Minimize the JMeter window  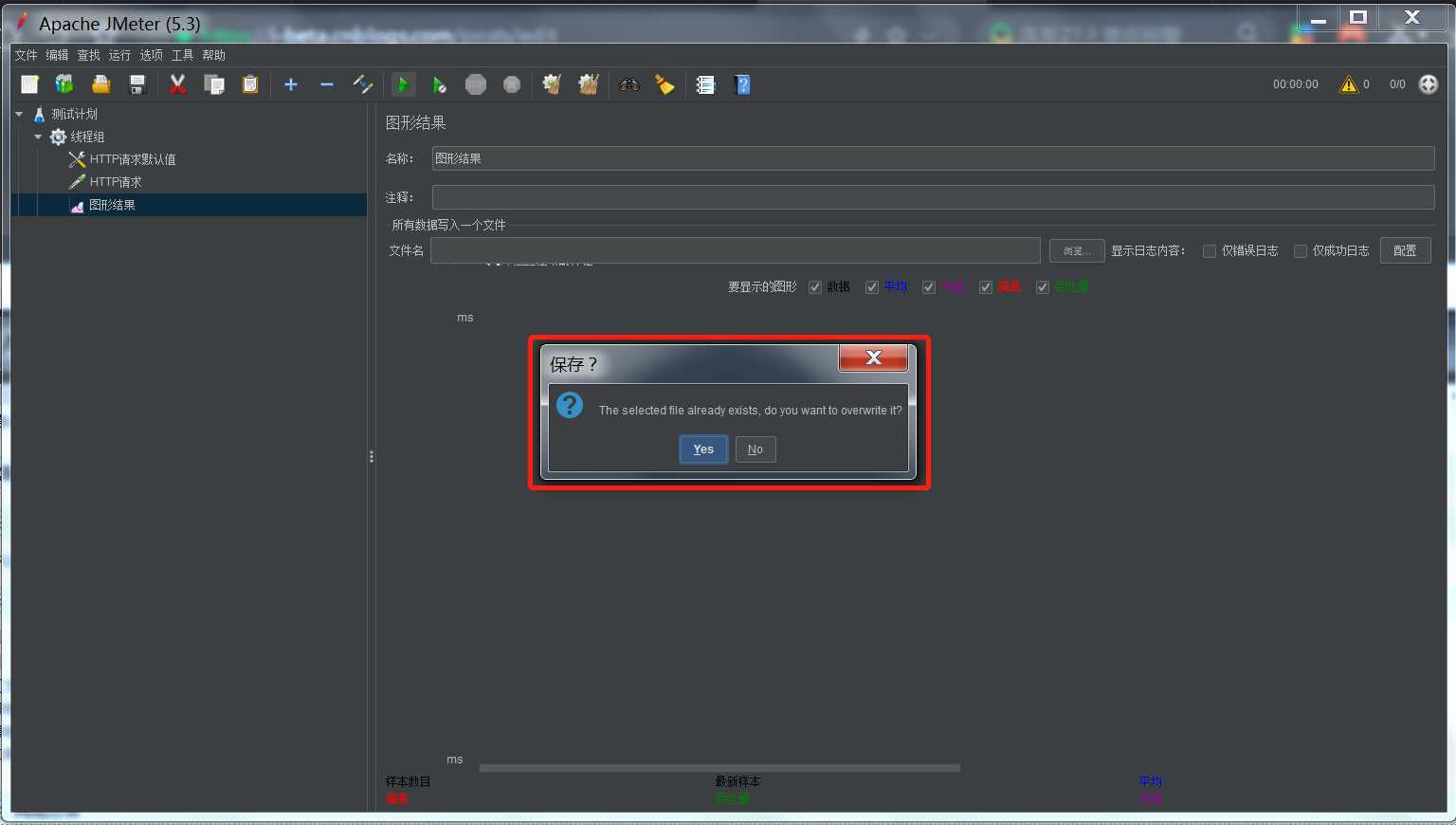[x=1318, y=17]
